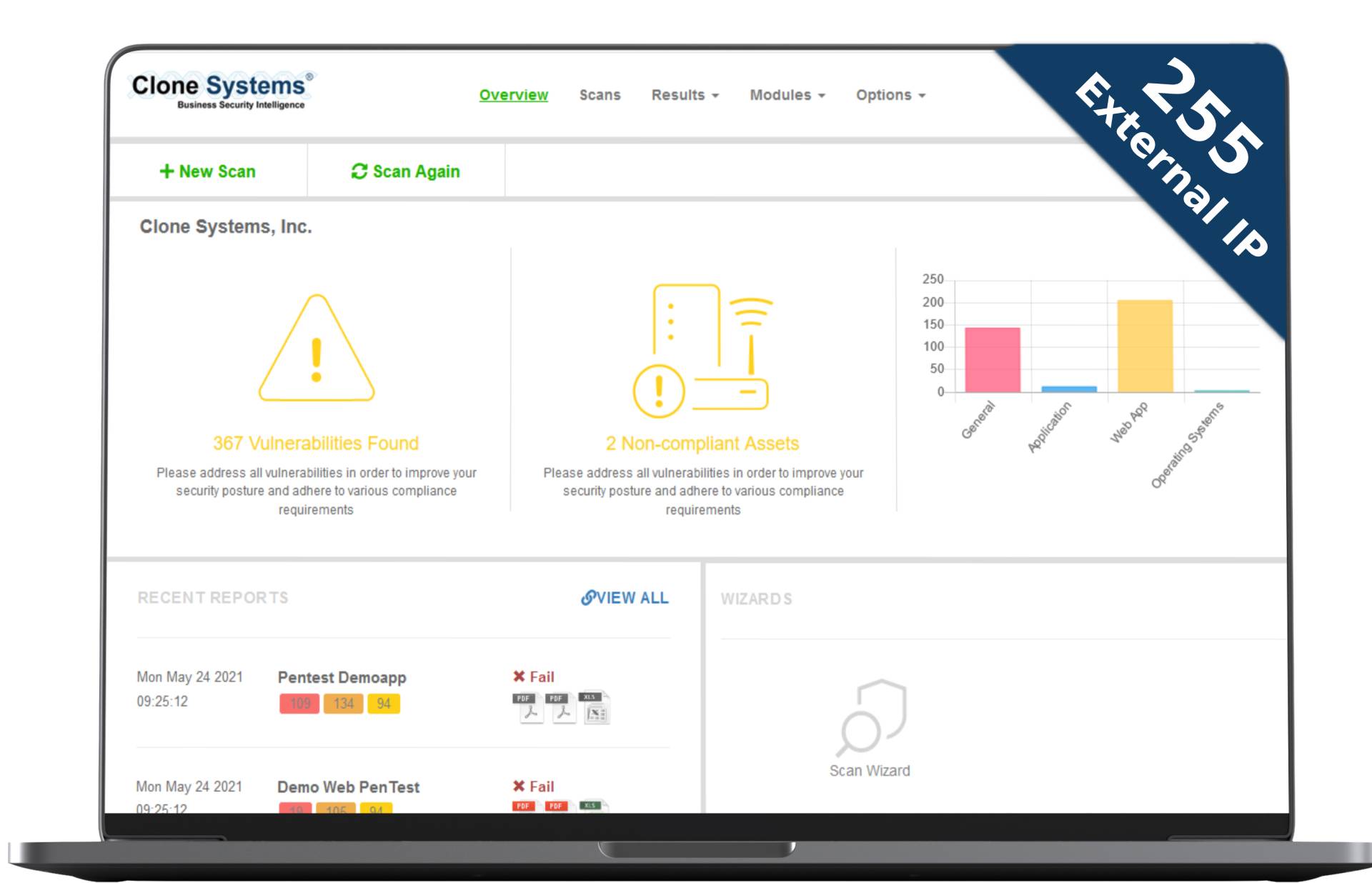Go to the Scans menu item
This screenshot has height=883, width=1372.
(600, 95)
